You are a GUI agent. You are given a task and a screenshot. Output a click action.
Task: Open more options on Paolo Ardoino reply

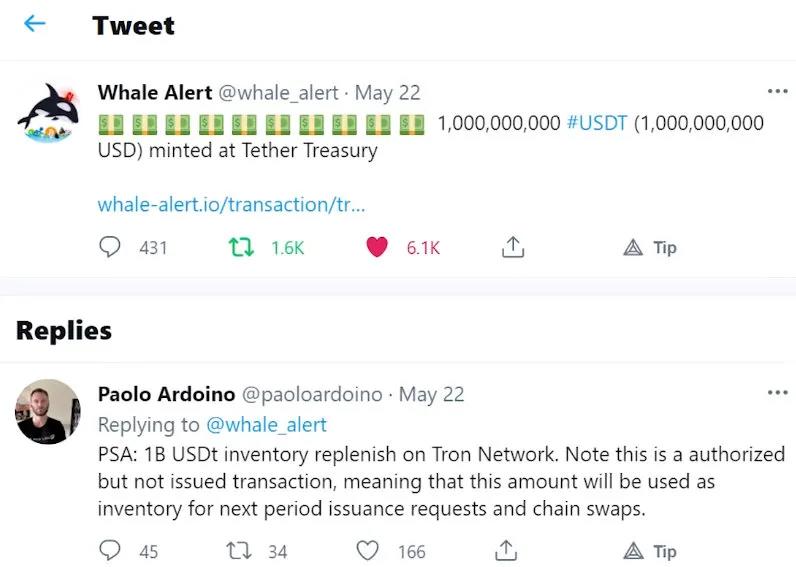point(777,392)
